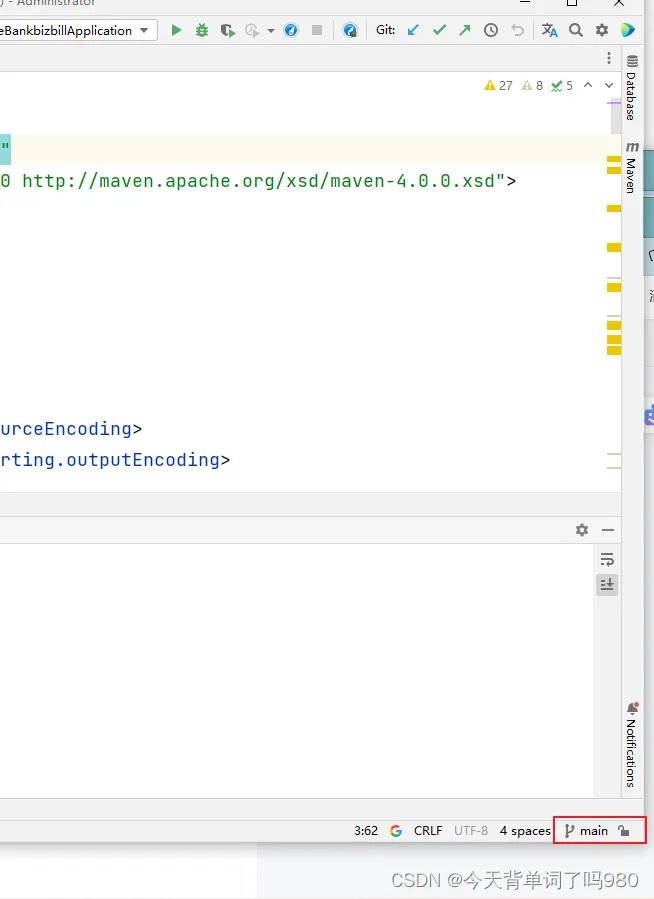Change 4 spaces indent setting
This screenshot has width=654, height=899.
pos(524,830)
